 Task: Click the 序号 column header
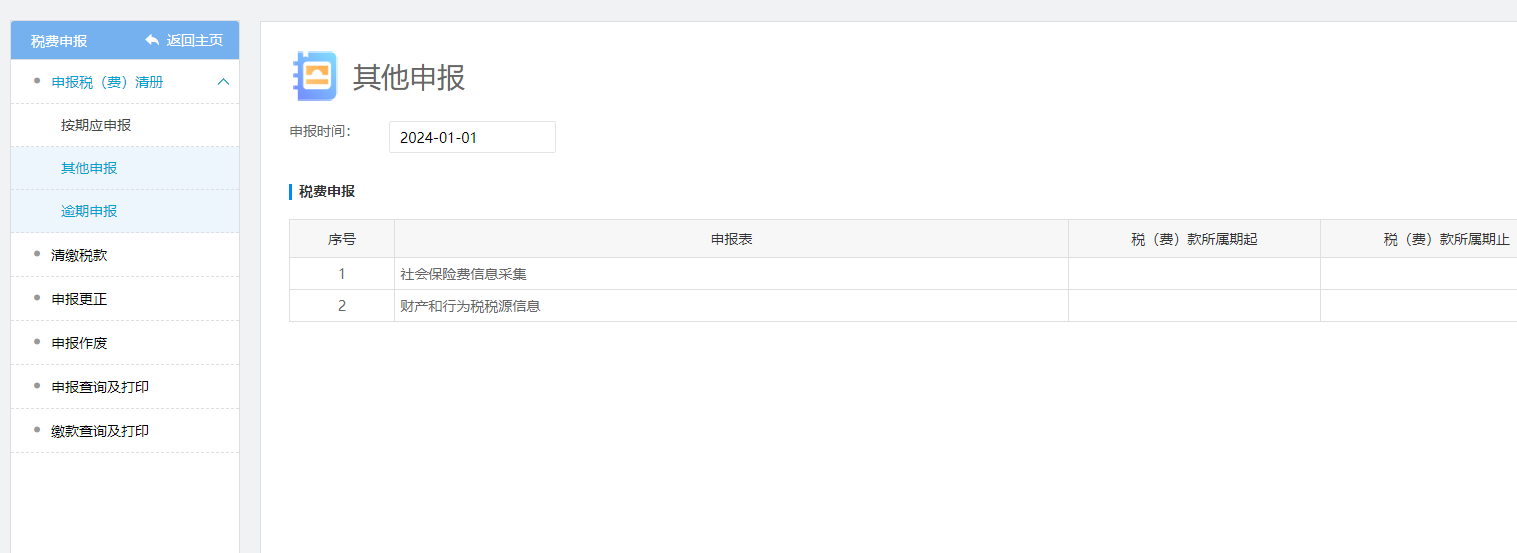click(342, 240)
